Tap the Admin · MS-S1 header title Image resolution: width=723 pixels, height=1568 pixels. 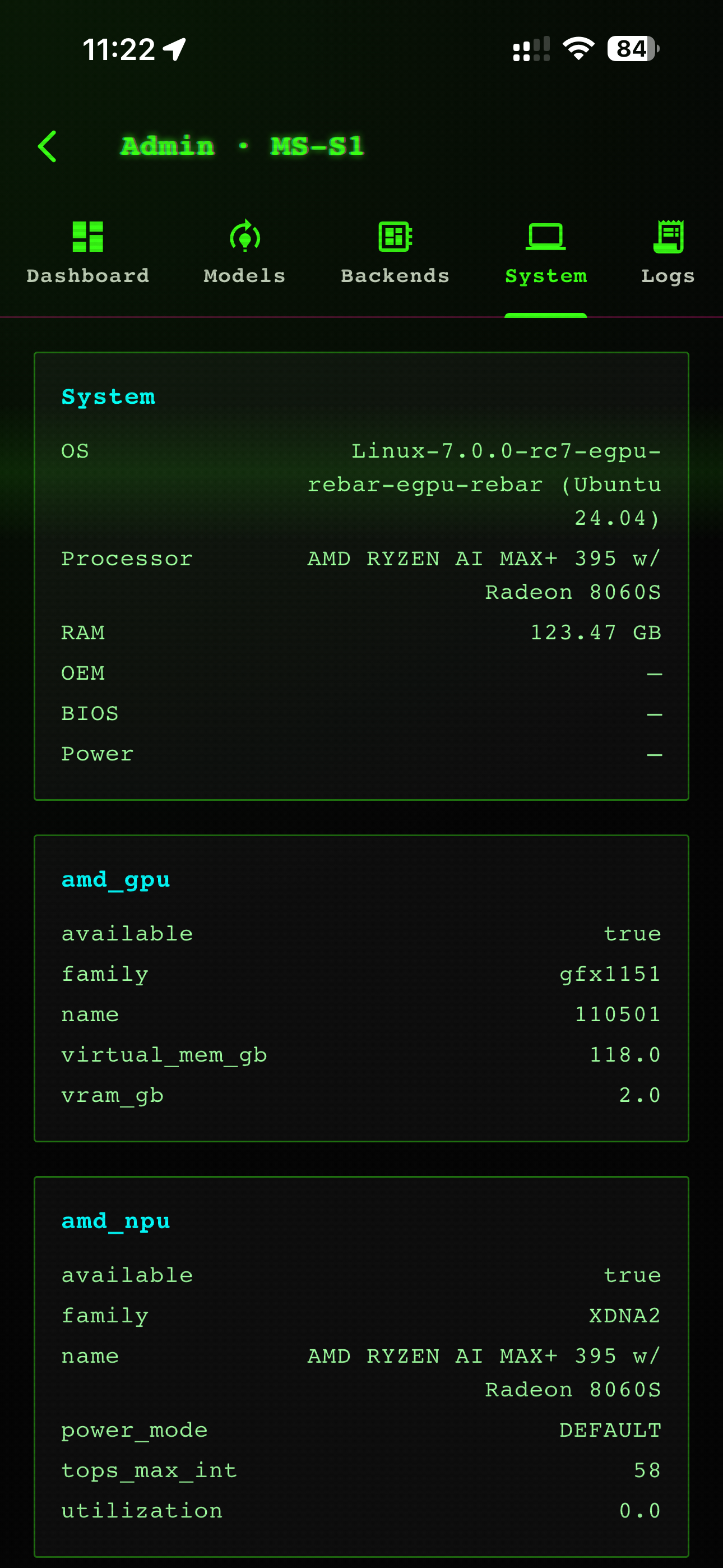[242, 146]
